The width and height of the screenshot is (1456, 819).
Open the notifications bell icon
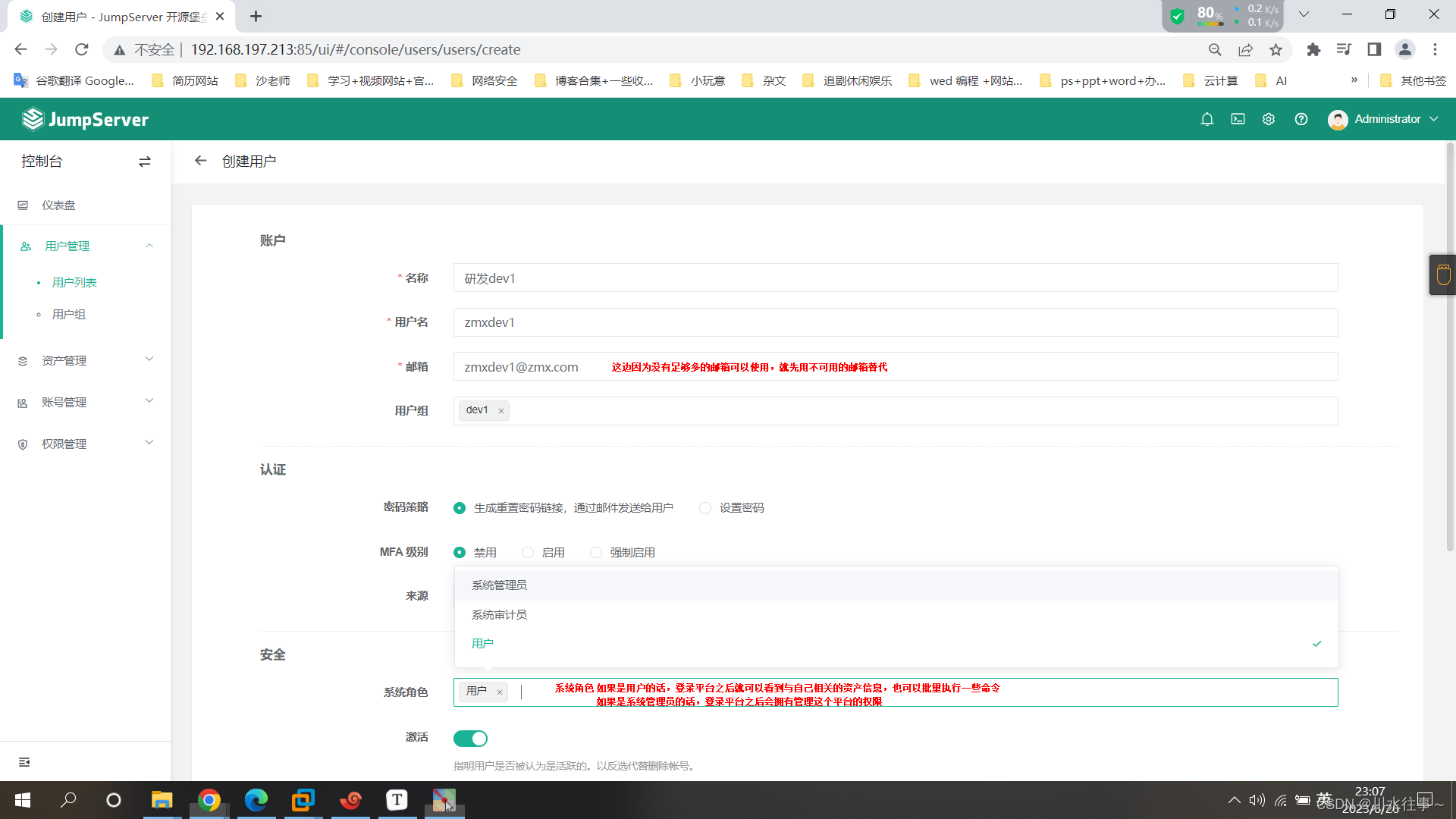click(1207, 119)
